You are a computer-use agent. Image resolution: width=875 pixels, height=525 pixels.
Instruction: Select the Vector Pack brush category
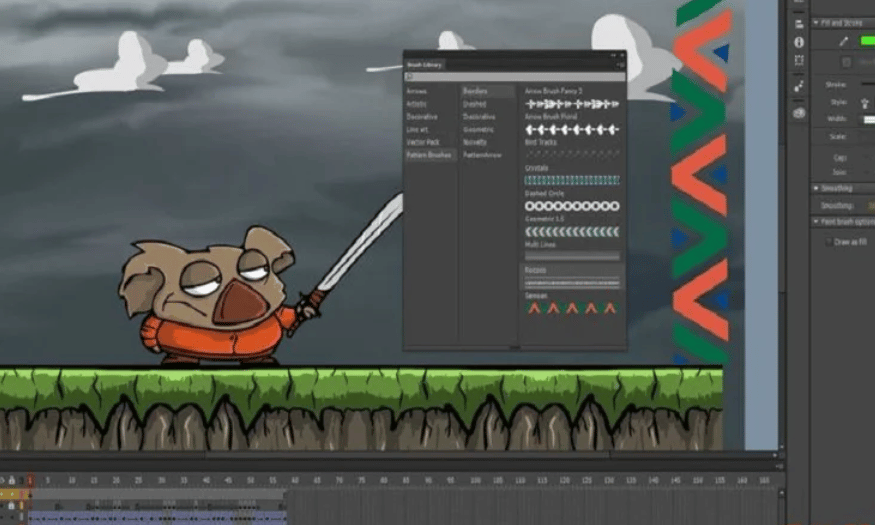[x=422, y=142]
